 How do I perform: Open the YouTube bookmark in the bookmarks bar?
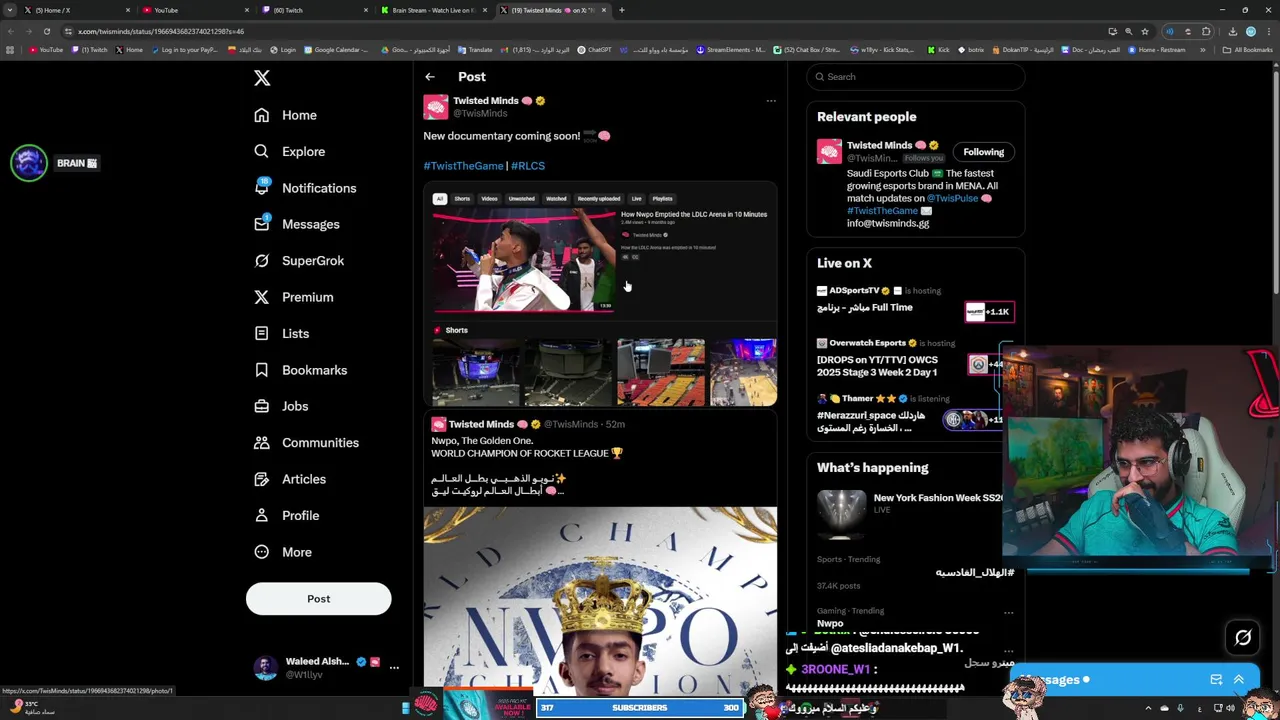tap(46, 50)
